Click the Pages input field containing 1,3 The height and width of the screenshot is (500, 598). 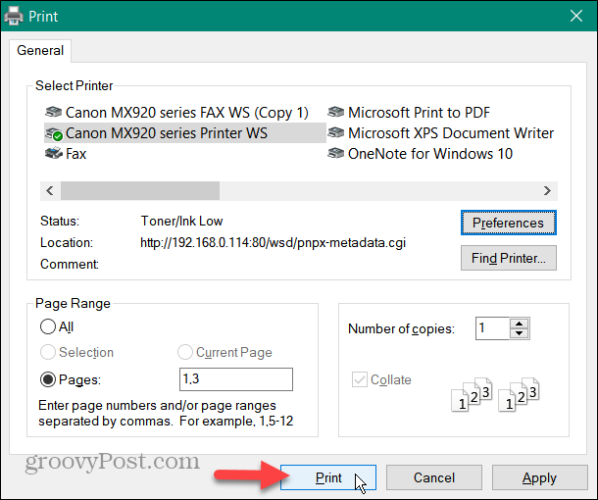[x=236, y=379]
